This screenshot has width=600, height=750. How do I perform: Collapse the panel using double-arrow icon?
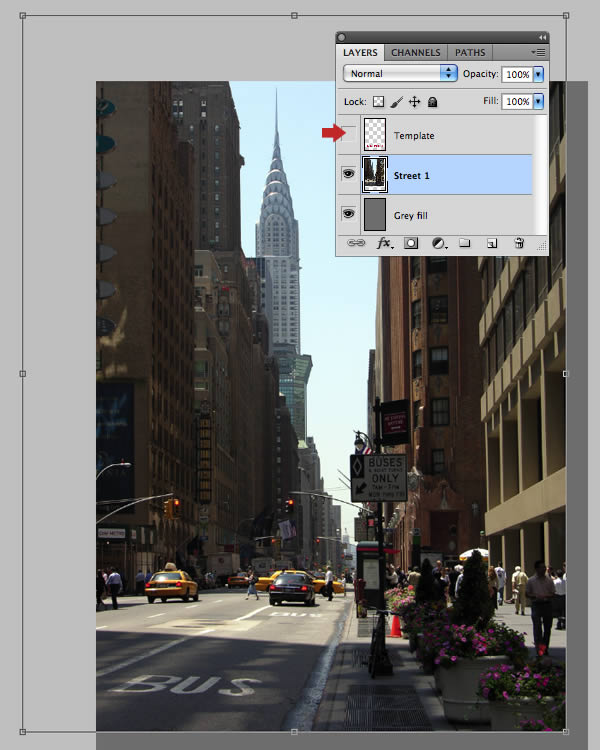542,37
